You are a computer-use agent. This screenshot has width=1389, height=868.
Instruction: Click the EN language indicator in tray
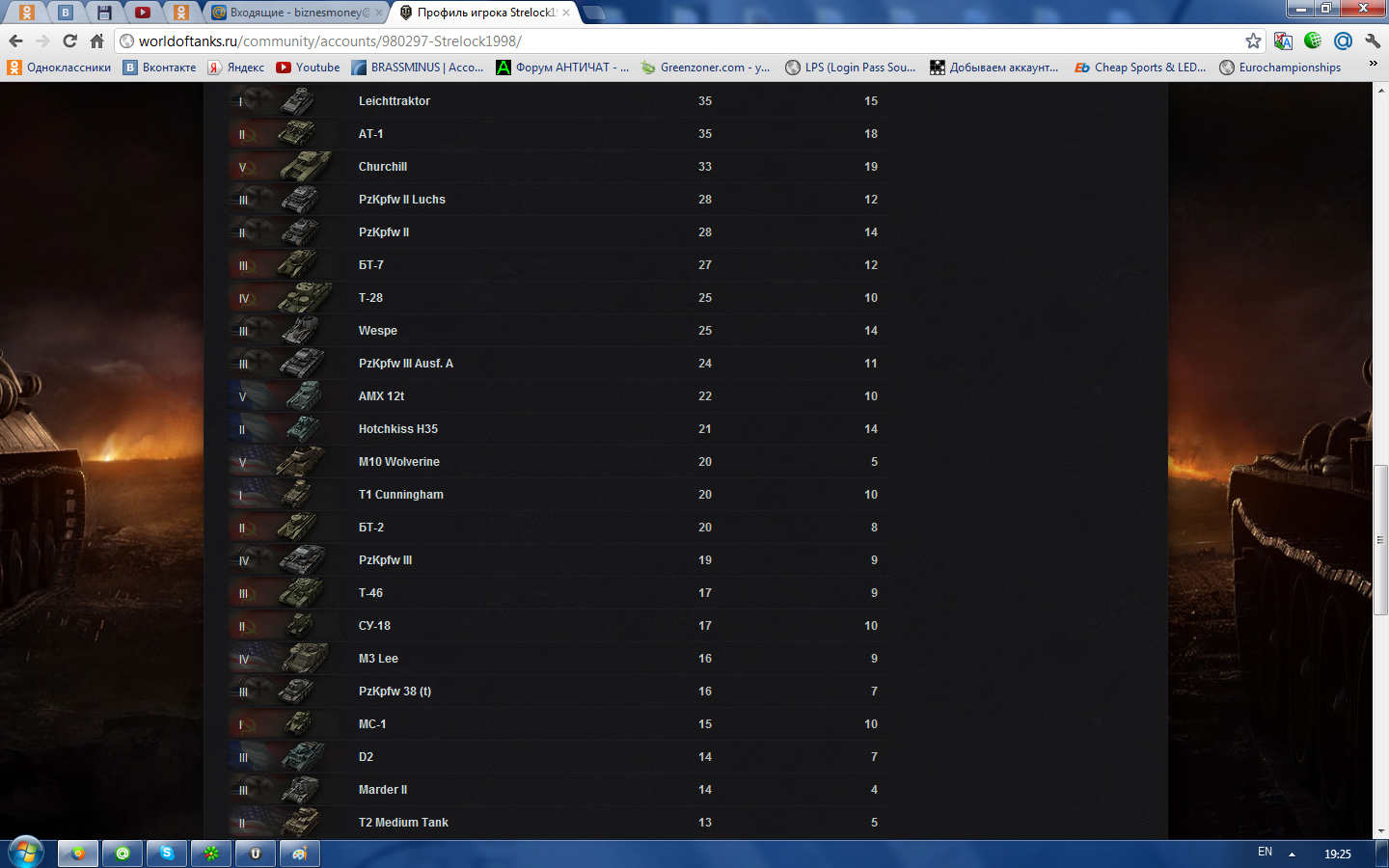(1265, 852)
